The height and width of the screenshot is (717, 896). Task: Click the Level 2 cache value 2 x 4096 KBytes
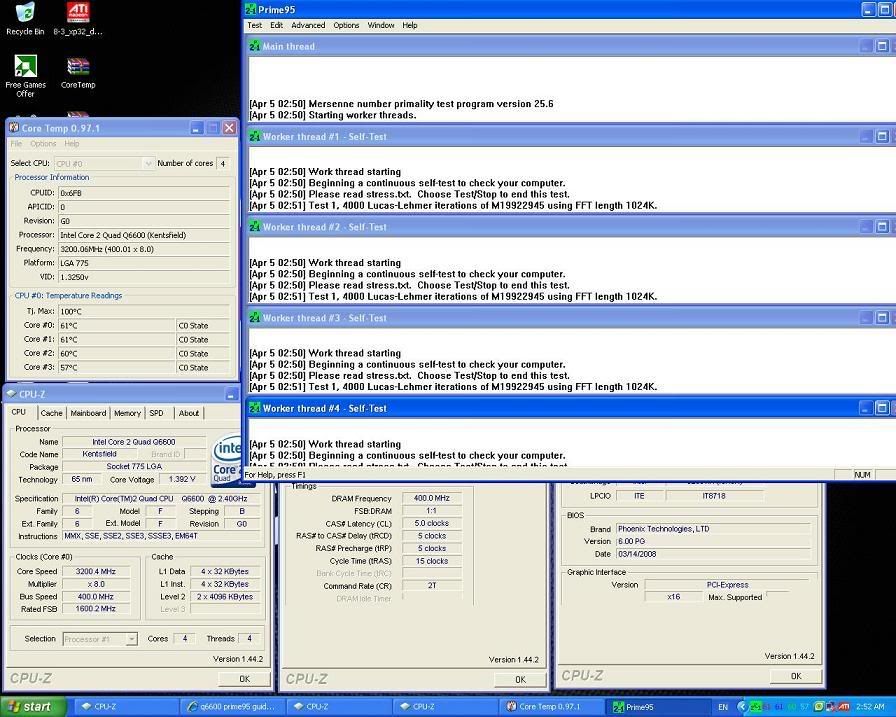point(225,596)
